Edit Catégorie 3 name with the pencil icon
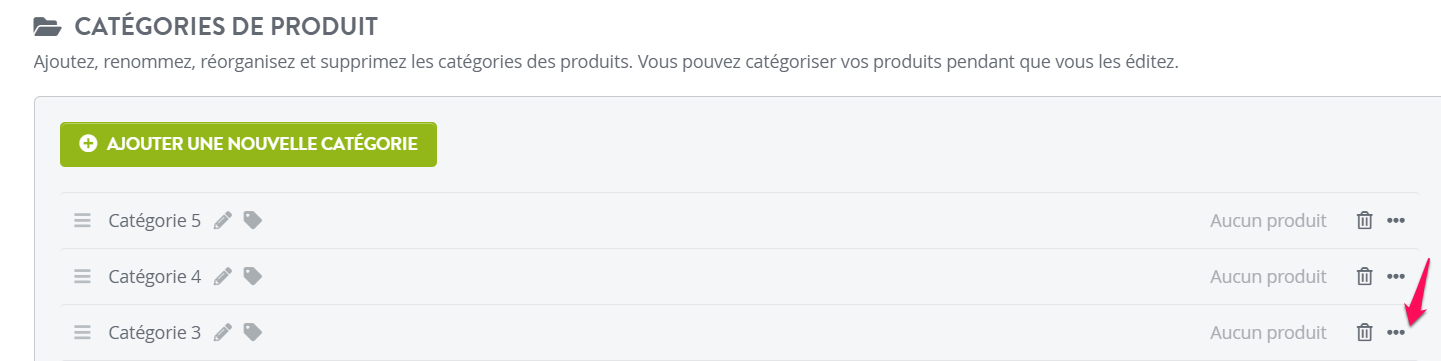 (223, 332)
